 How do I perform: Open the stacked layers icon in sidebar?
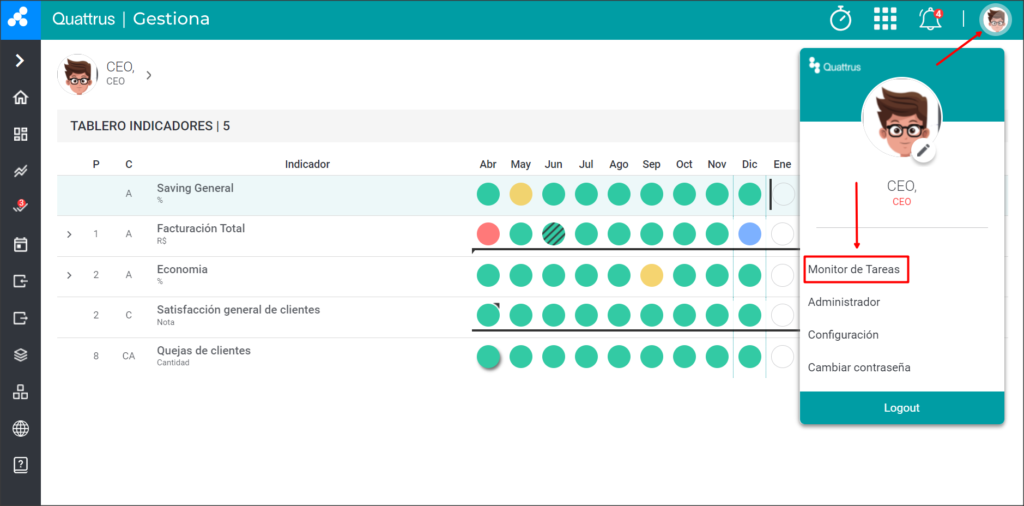(20, 355)
